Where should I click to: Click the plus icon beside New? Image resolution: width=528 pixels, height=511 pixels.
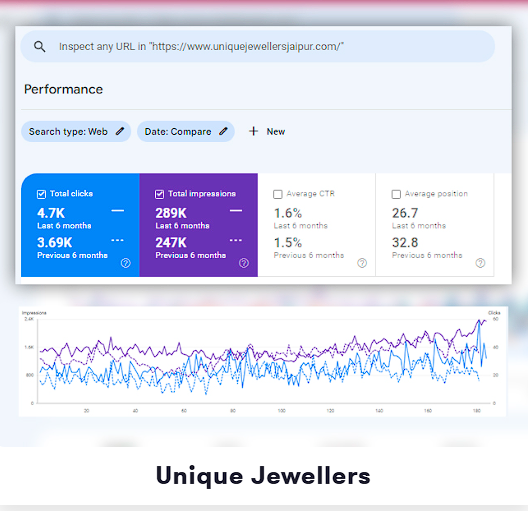(x=254, y=131)
